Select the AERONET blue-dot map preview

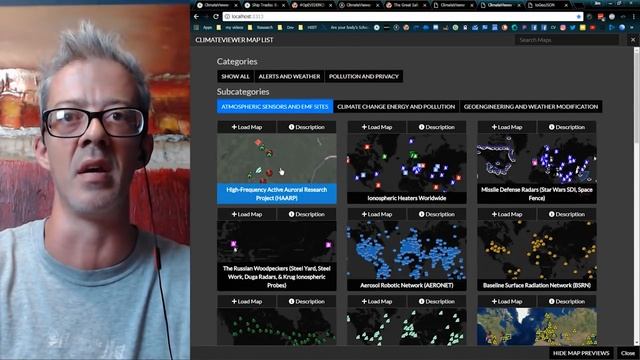point(407,250)
